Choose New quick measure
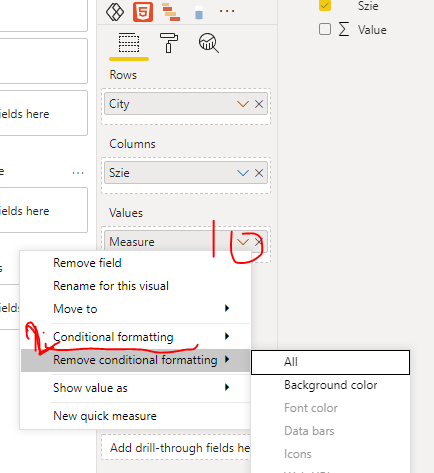Screen dimensions: 434x473 [x=135, y=416]
